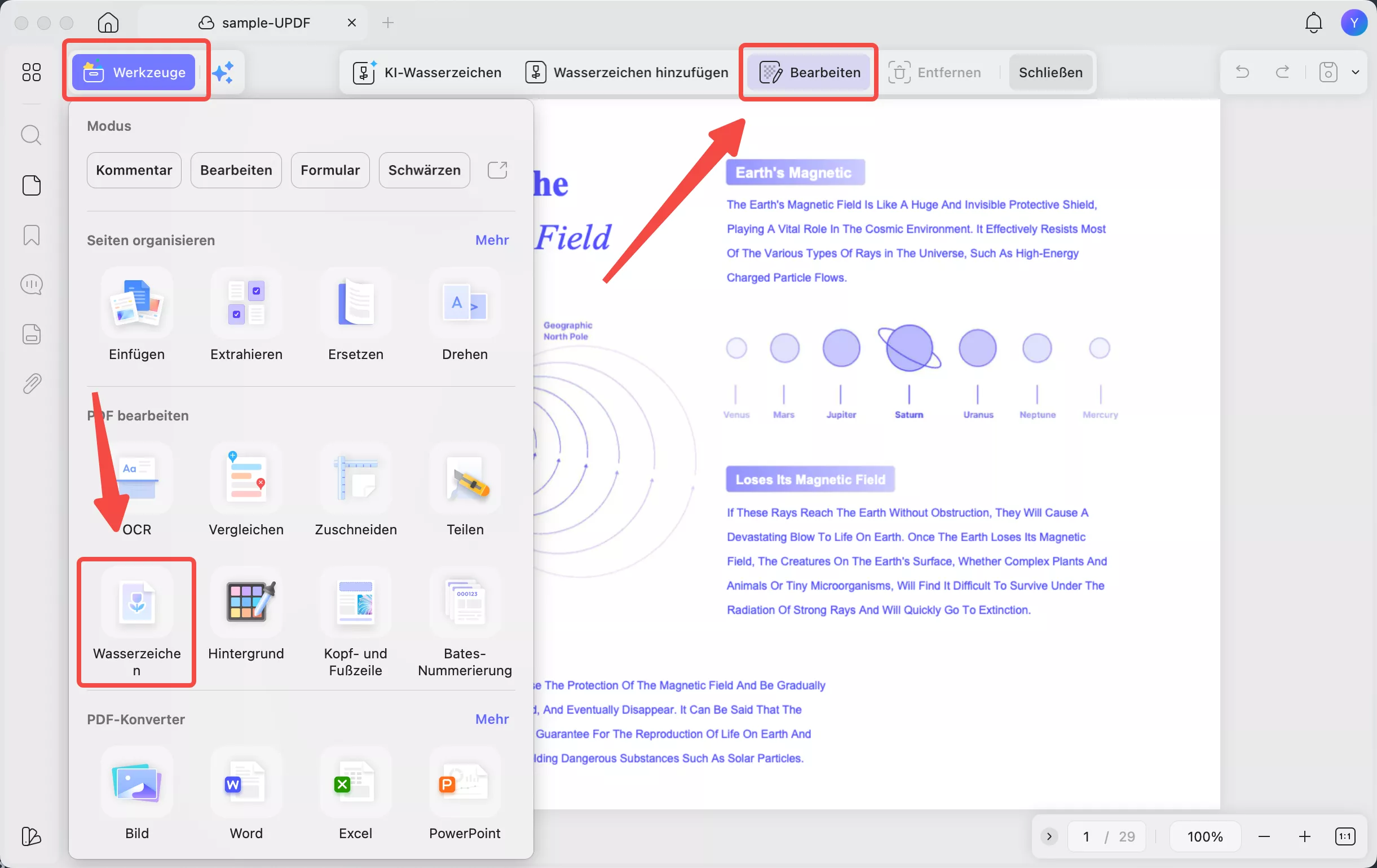Image resolution: width=1377 pixels, height=868 pixels.
Task: Convert PDF to Excel
Action: pyautogui.click(x=356, y=794)
